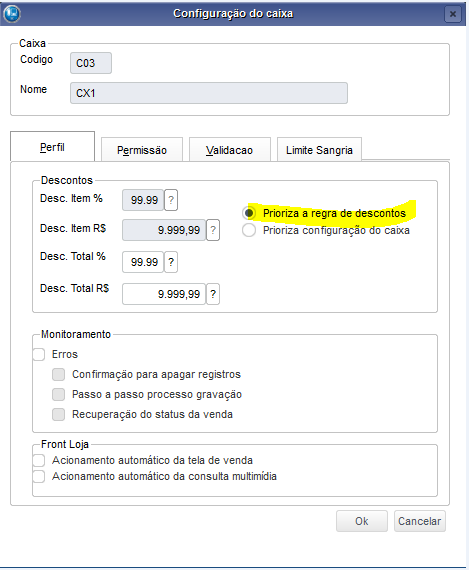Open help for Desc. Item % field
The width and height of the screenshot is (469, 570).
click(x=171, y=200)
